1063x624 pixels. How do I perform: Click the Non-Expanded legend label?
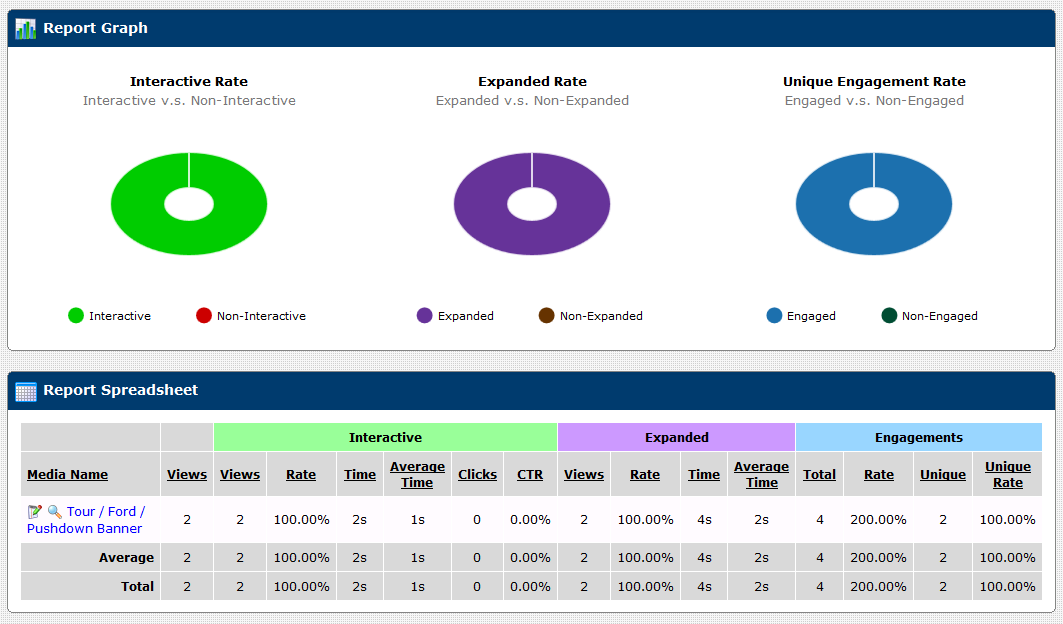click(x=601, y=316)
